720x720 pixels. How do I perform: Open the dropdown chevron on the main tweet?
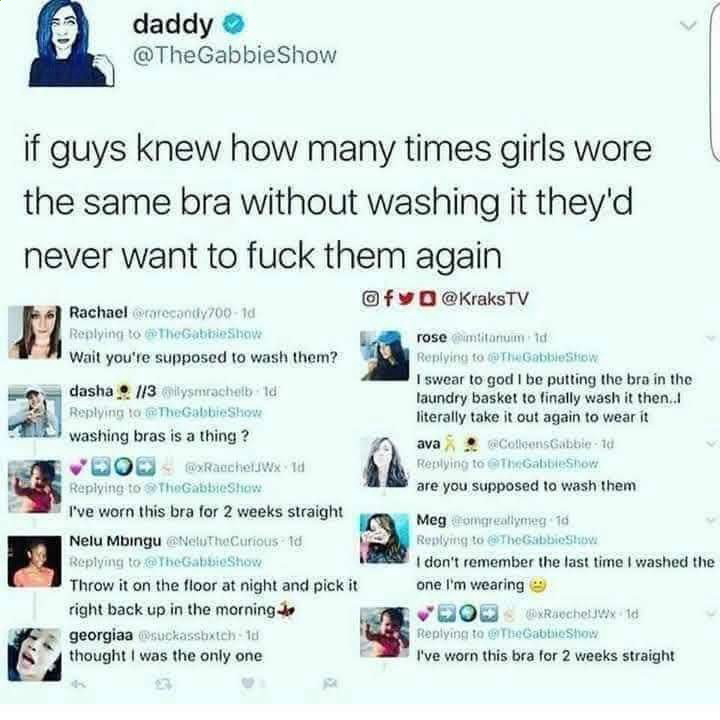click(688, 25)
